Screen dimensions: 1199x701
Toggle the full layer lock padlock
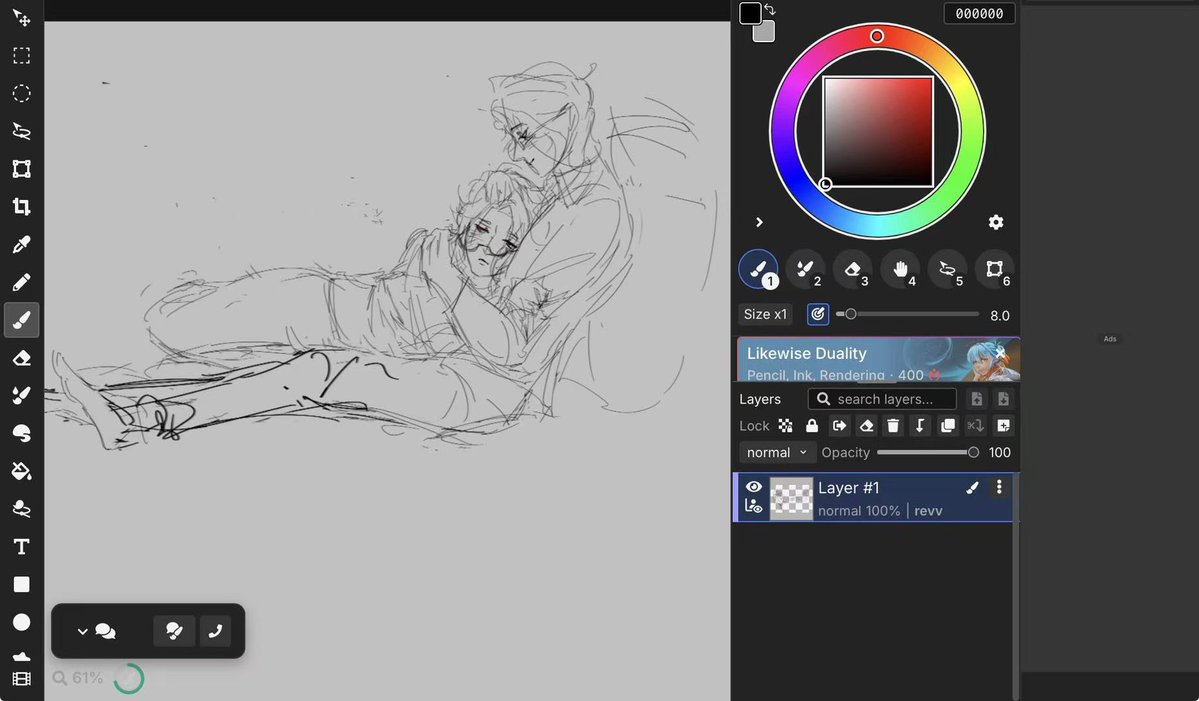coord(812,426)
